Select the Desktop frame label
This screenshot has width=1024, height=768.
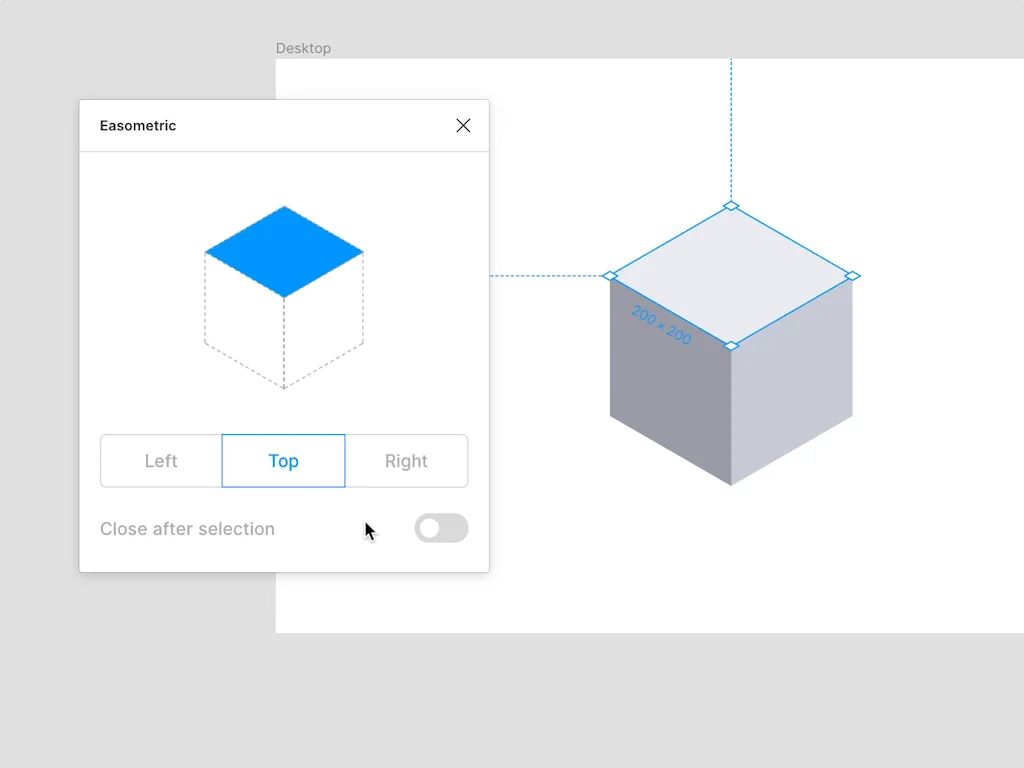click(303, 47)
